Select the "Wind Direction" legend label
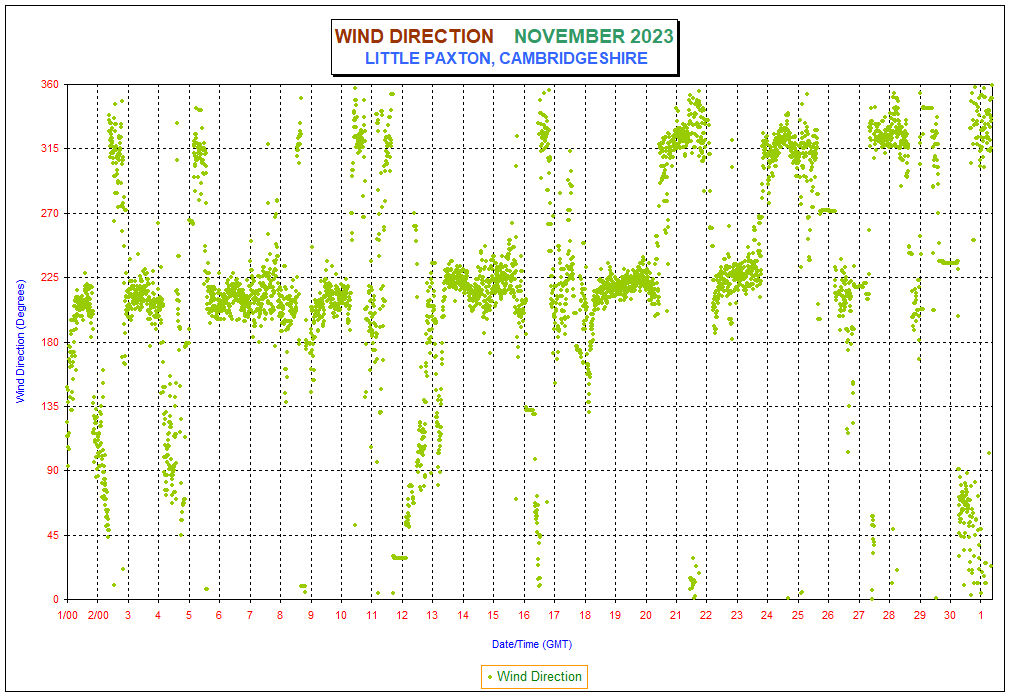The image size is (1010, 696). click(x=539, y=677)
